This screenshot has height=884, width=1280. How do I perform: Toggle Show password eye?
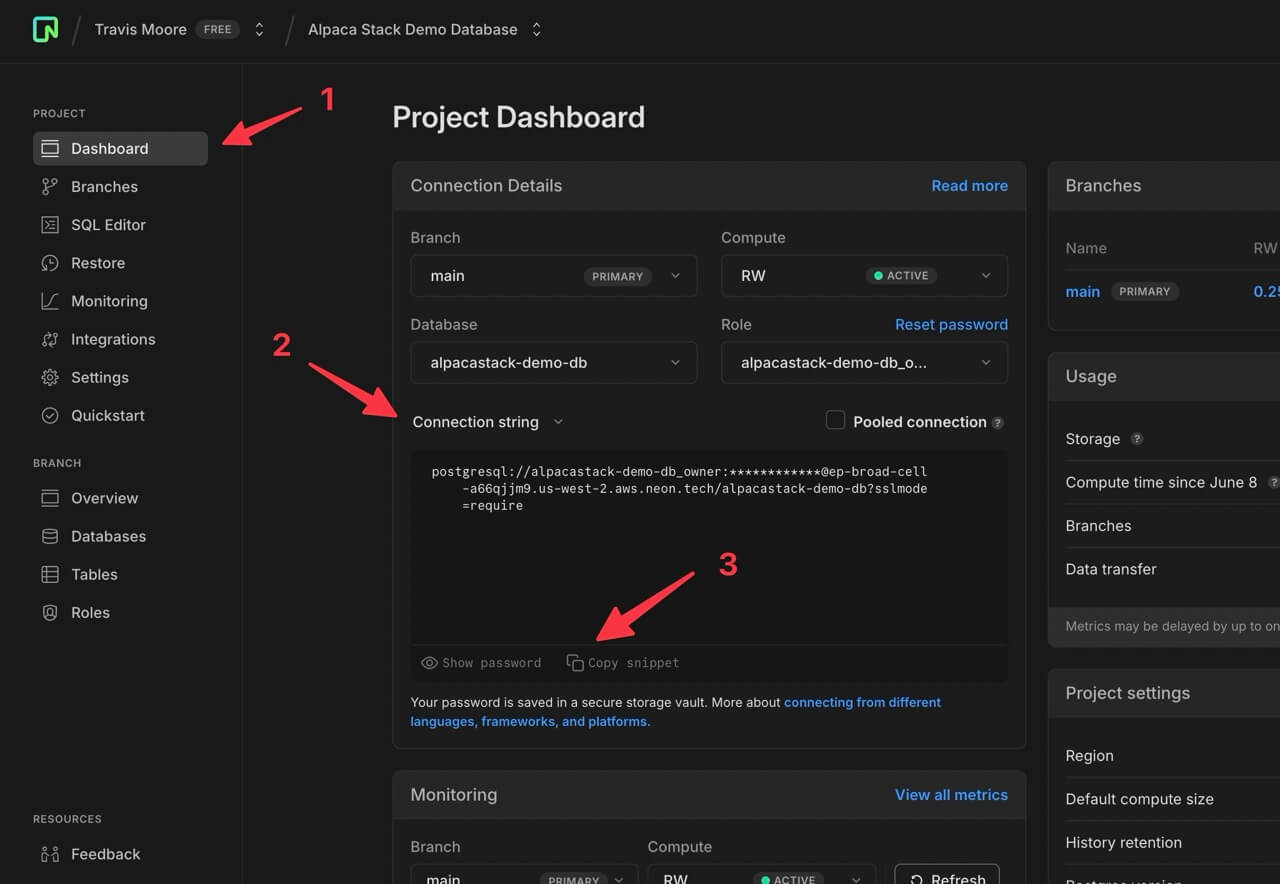coord(430,663)
